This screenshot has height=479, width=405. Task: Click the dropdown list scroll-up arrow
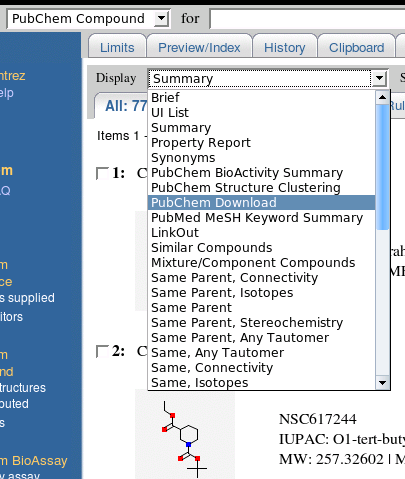(x=382, y=97)
